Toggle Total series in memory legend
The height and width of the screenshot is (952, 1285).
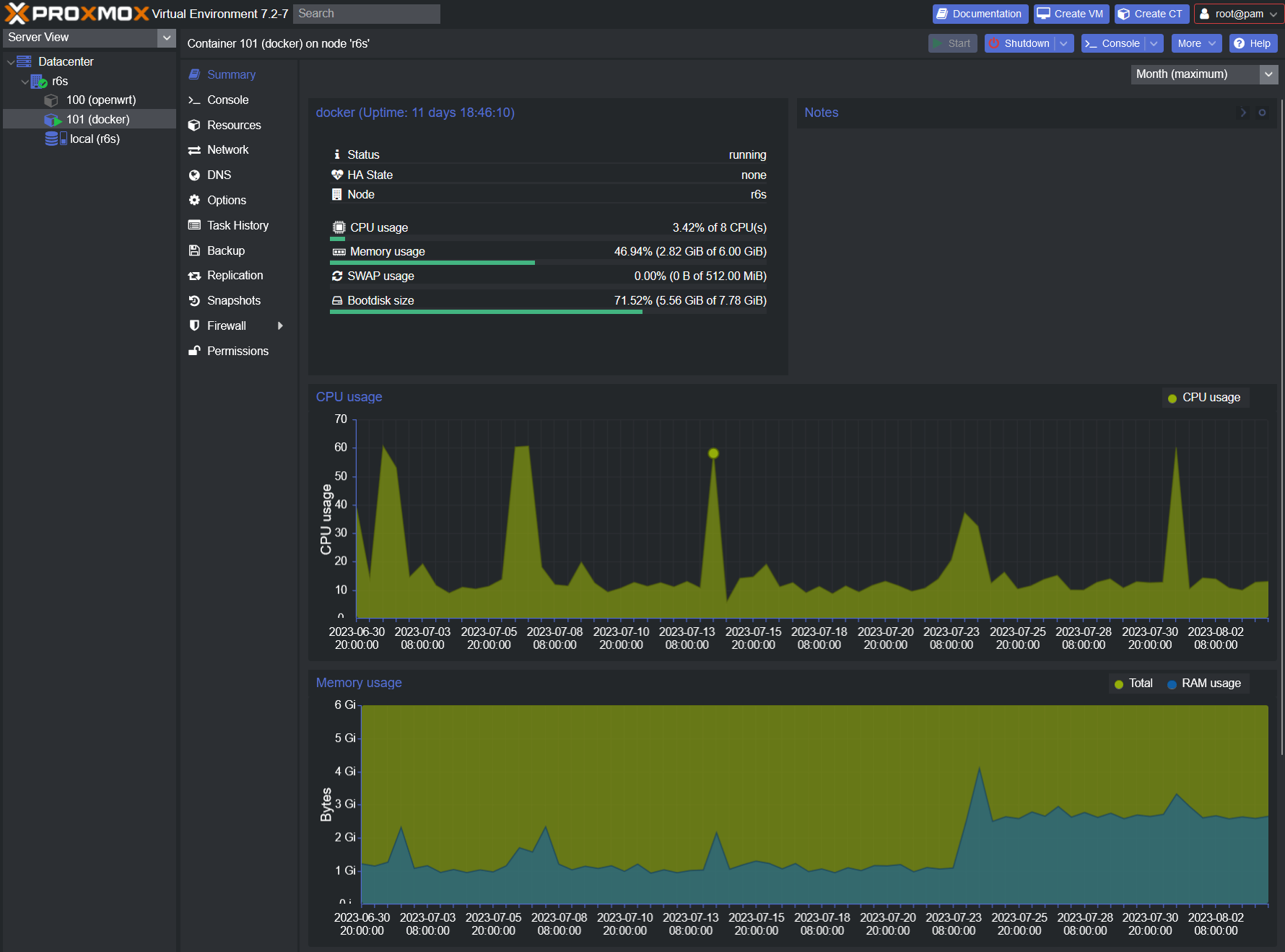[1133, 684]
